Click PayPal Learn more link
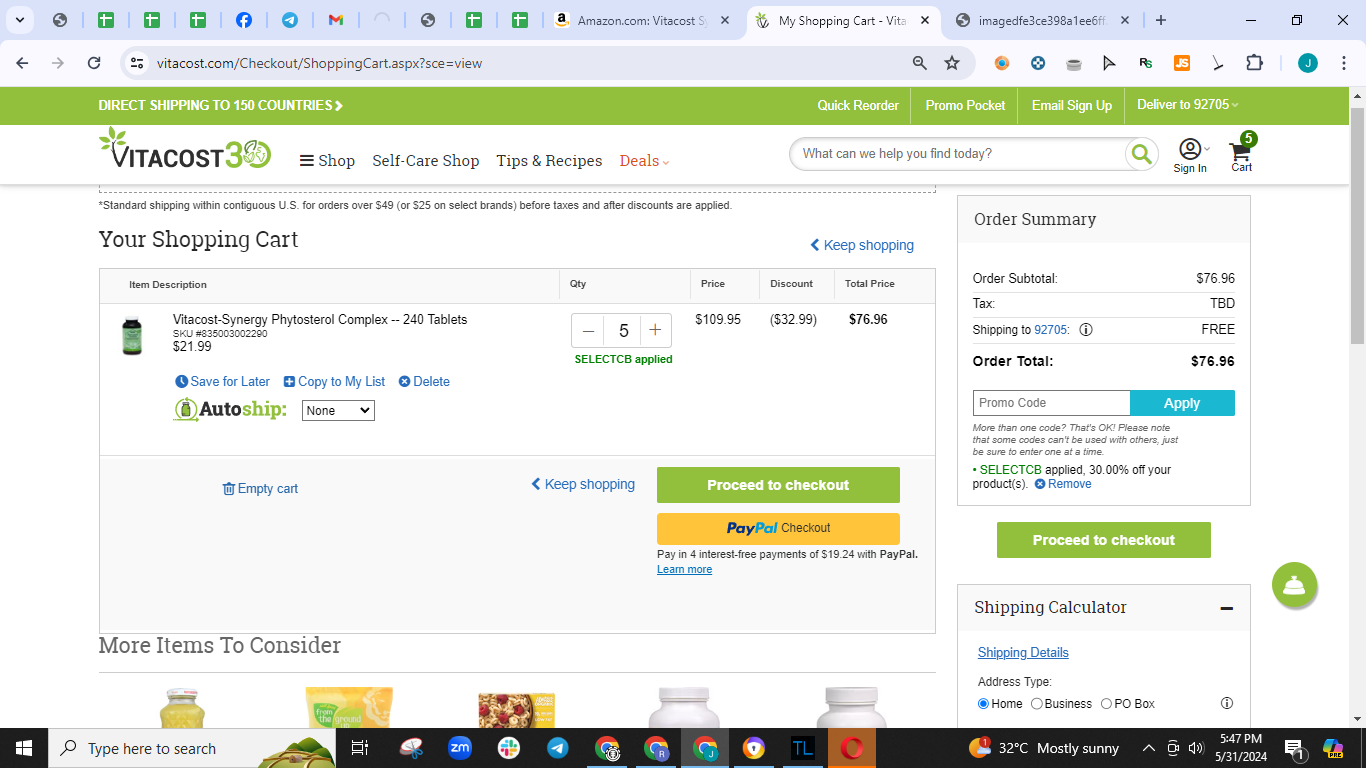The height and width of the screenshot is (768, 1366). pos(684,570)
